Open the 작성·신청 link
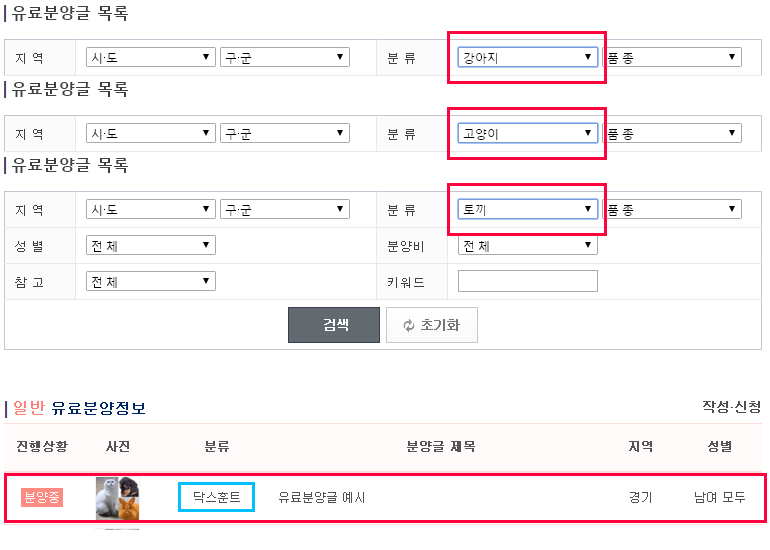This screenshot has width=770, height=550. (731, 407)
